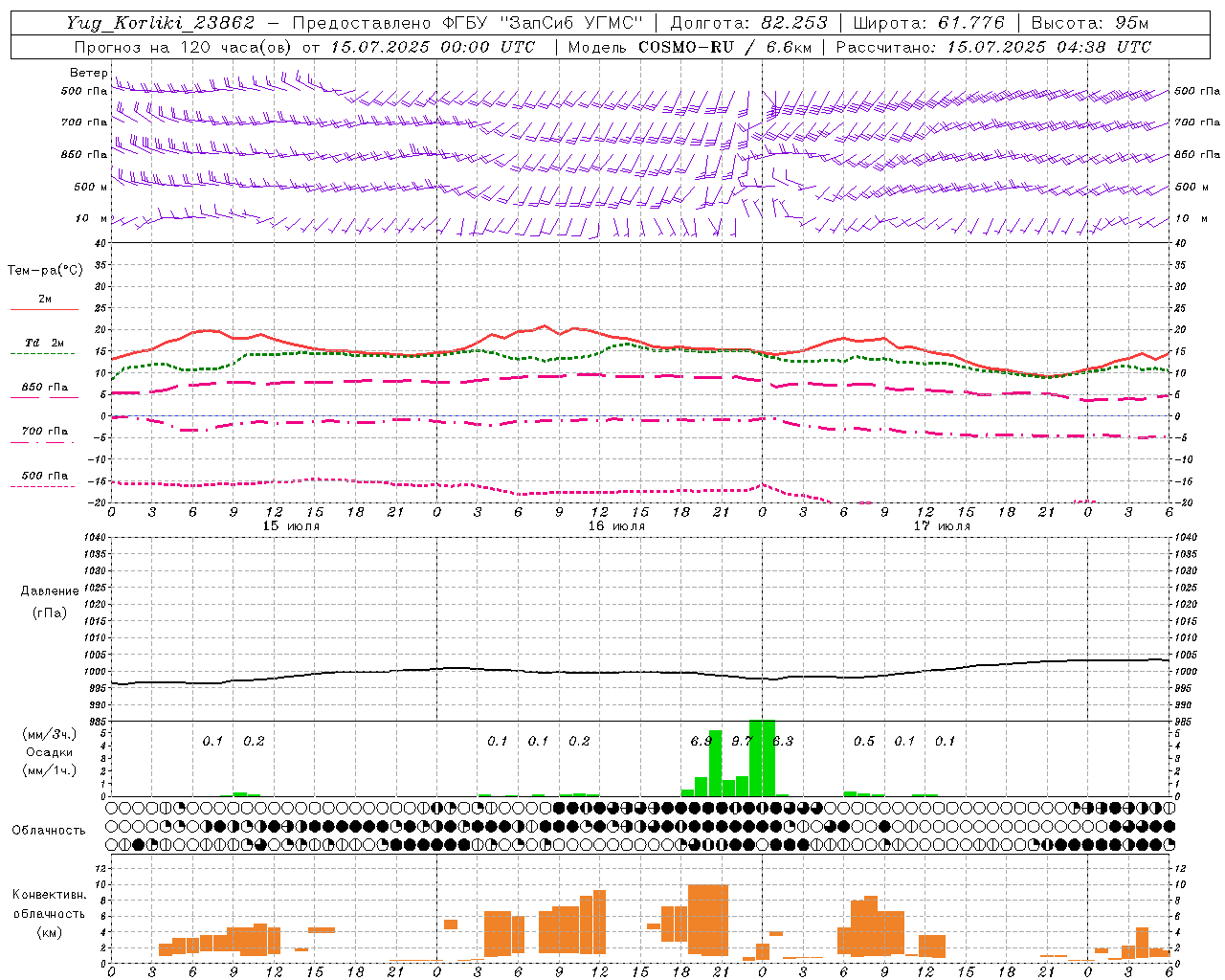This screenshot has height=980, width=1225.
Task: Click the 40 value atop right temperature axis
Action: click(1181, 243)
